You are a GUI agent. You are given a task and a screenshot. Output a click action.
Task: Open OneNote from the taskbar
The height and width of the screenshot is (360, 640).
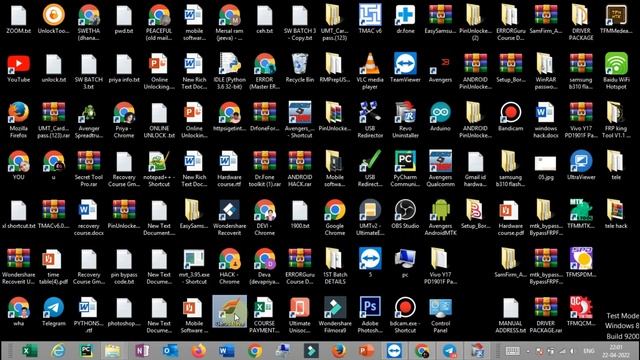click(142, 351)
